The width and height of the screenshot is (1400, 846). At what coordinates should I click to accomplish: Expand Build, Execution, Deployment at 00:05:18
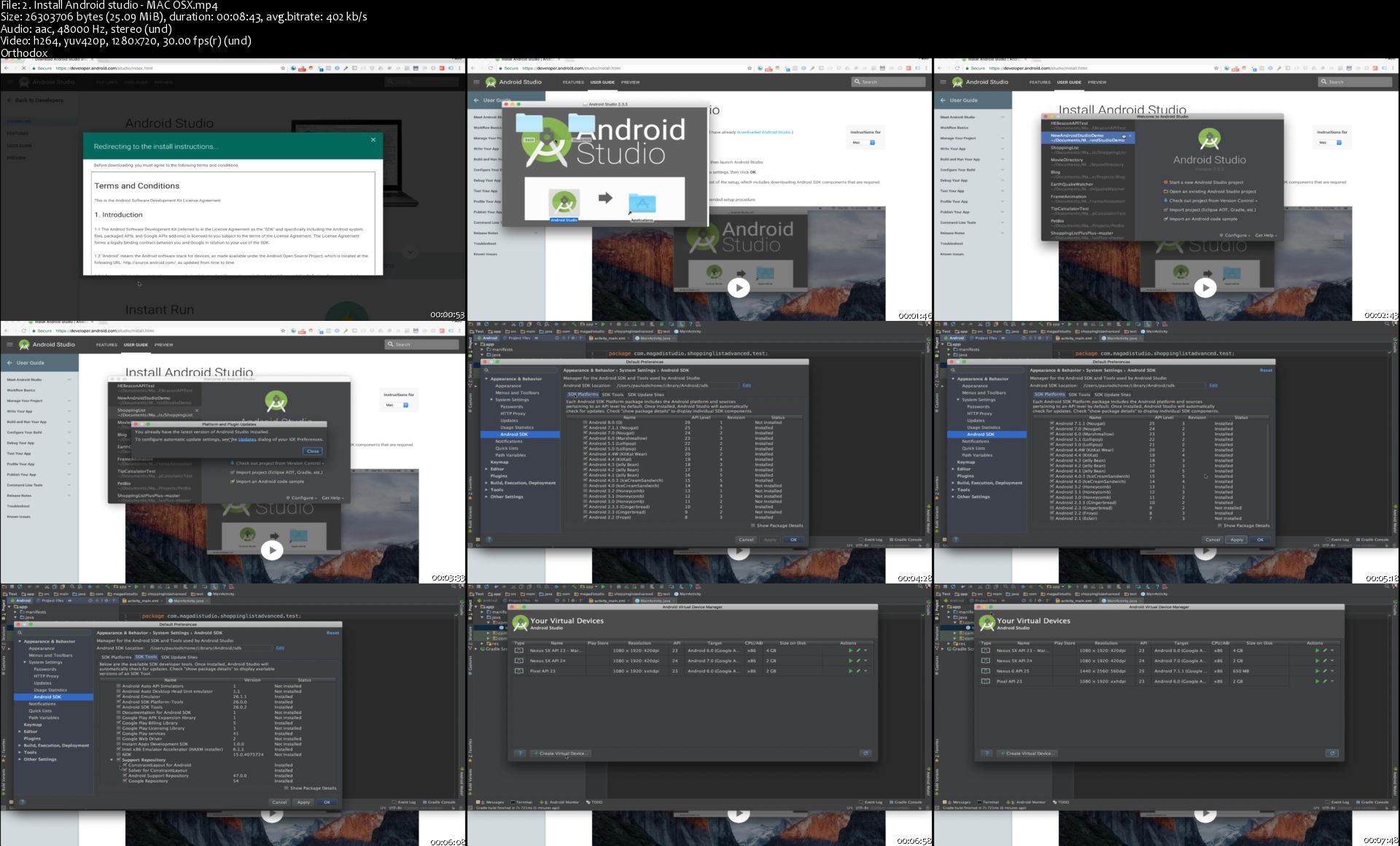coord(954,483)
